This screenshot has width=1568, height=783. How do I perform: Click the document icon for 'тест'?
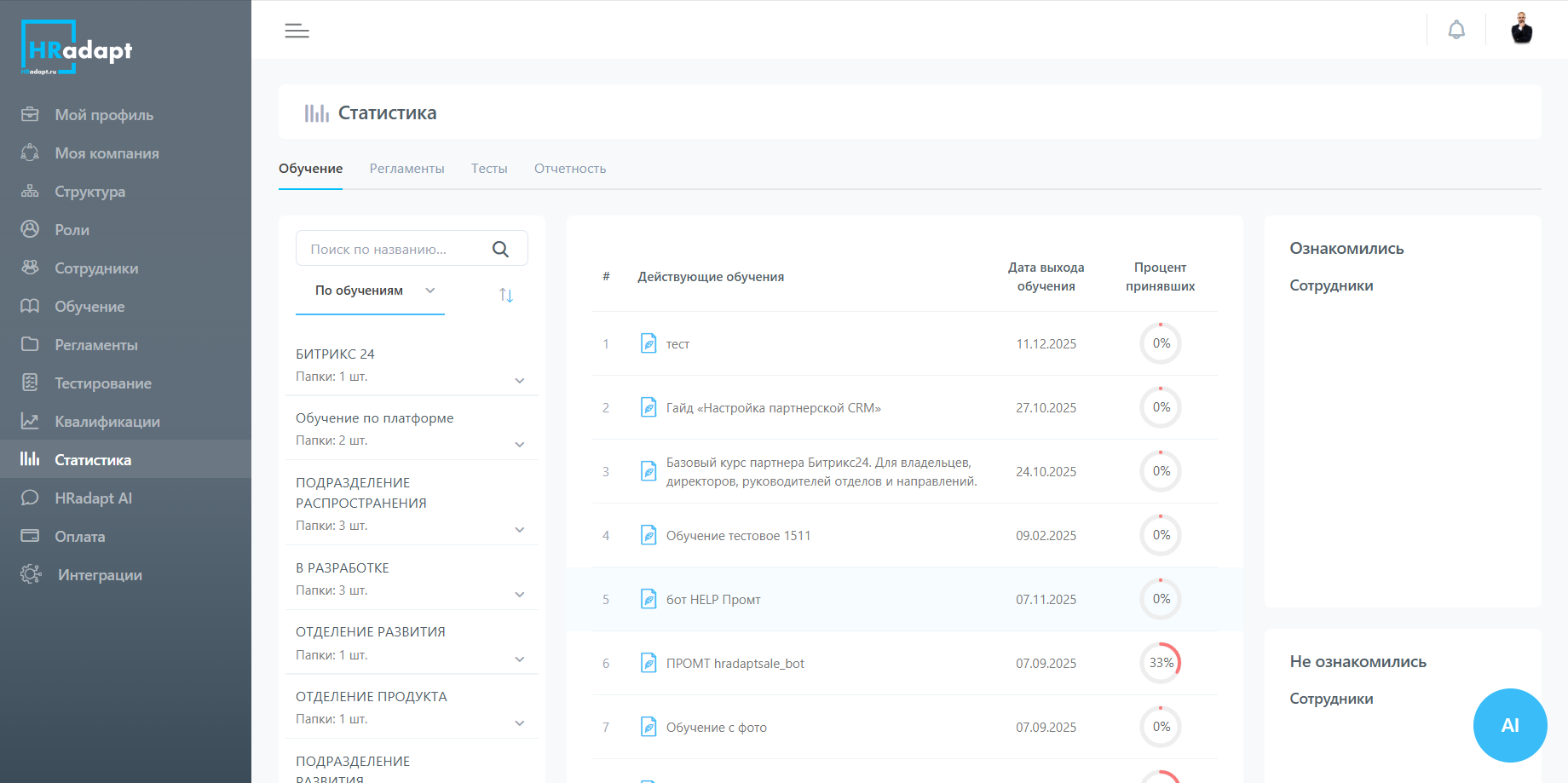tap(649, 343)
